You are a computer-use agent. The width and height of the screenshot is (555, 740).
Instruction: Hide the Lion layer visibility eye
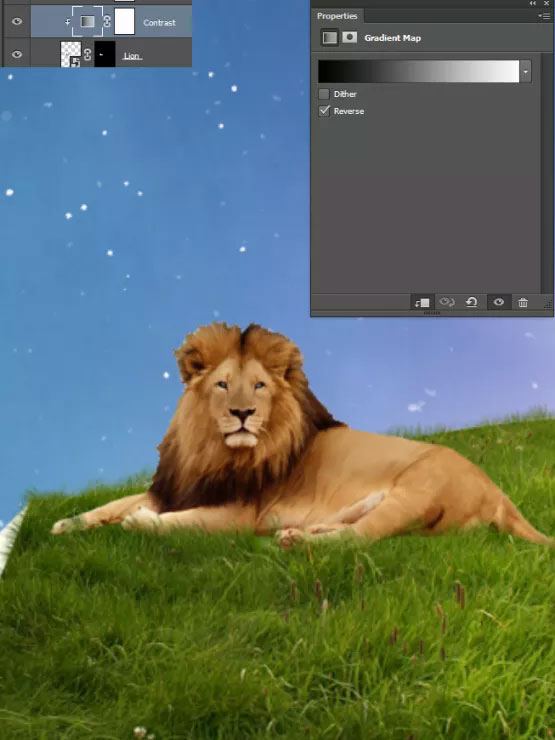[17, 54]
